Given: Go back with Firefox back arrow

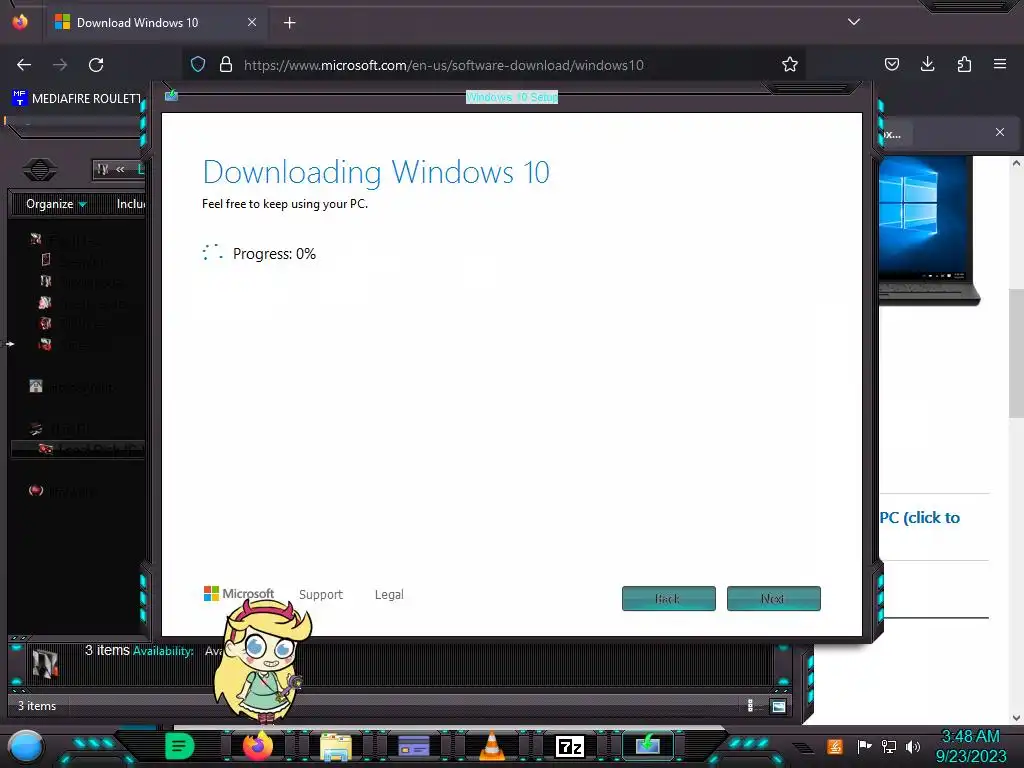Looking at the screenshot, I should pos(24,65).
